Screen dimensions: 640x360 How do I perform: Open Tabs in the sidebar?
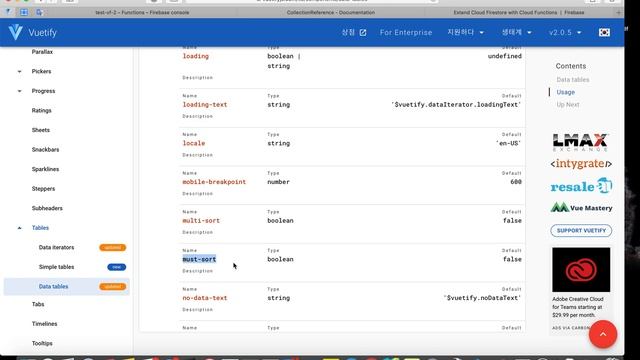38,304
